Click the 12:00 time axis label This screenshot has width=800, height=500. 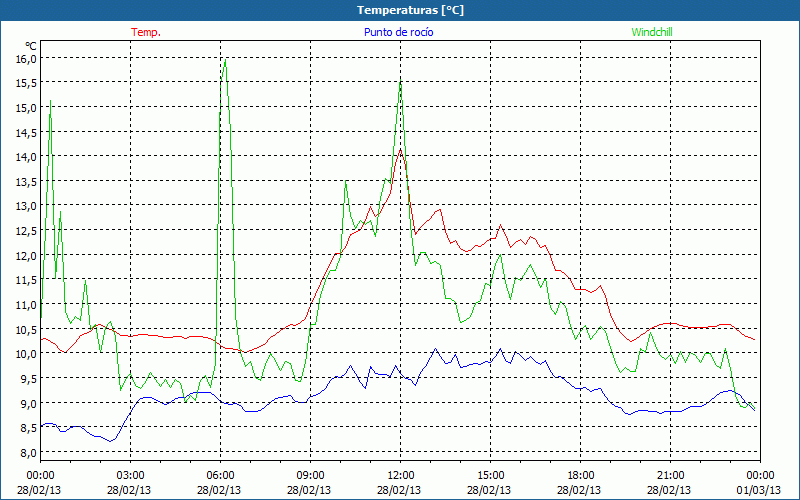coord(399,475)
